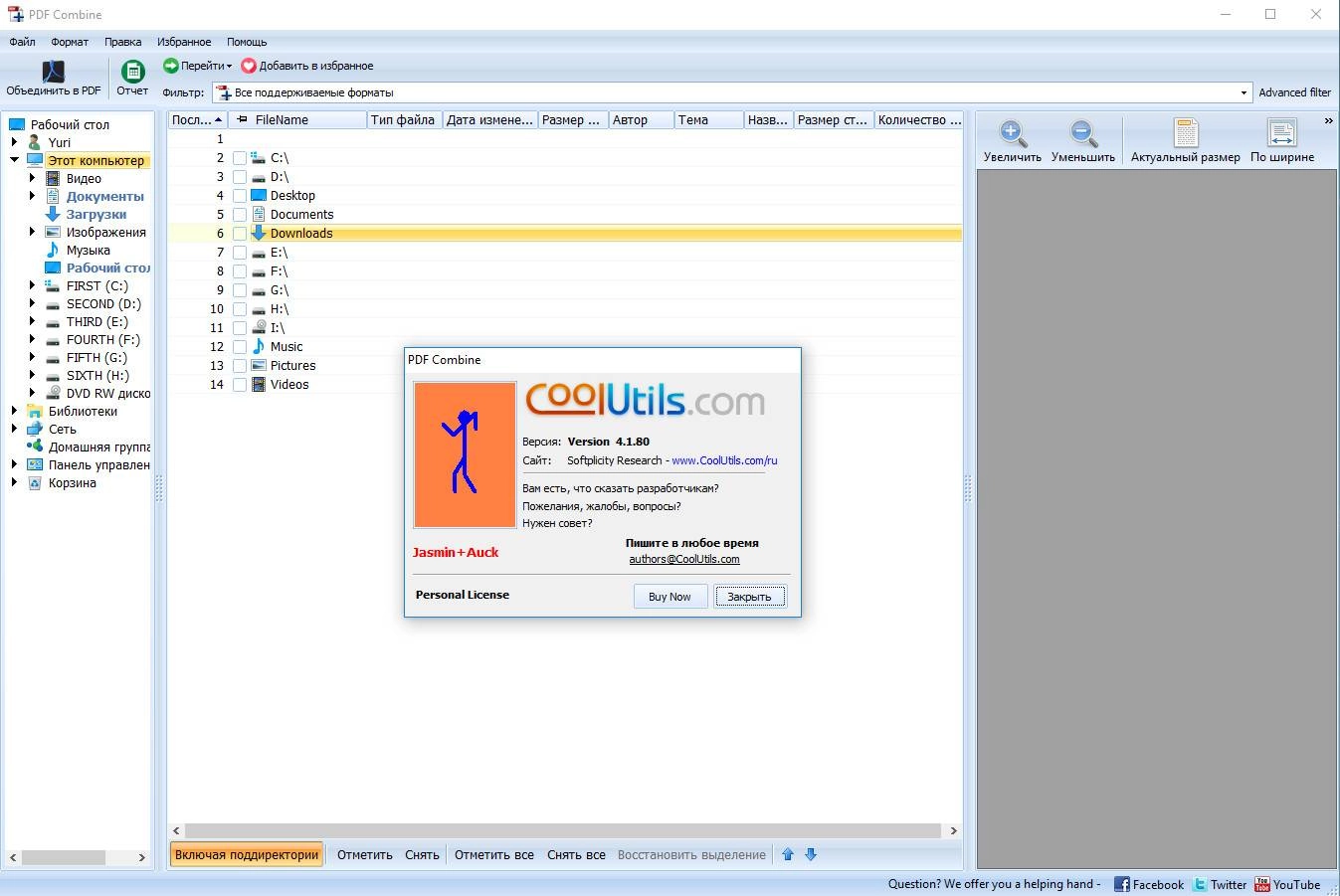
Task: Move selection down with blue arrow
Action: click(811, 854)
